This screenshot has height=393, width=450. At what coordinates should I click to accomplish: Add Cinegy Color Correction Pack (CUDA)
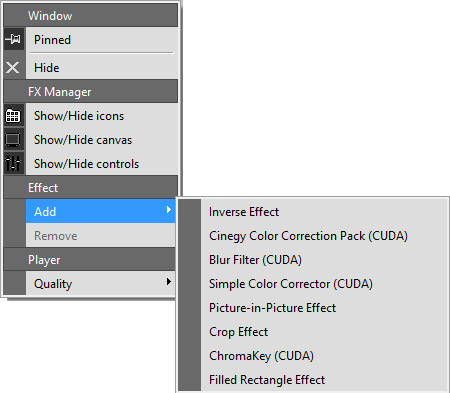324,236
